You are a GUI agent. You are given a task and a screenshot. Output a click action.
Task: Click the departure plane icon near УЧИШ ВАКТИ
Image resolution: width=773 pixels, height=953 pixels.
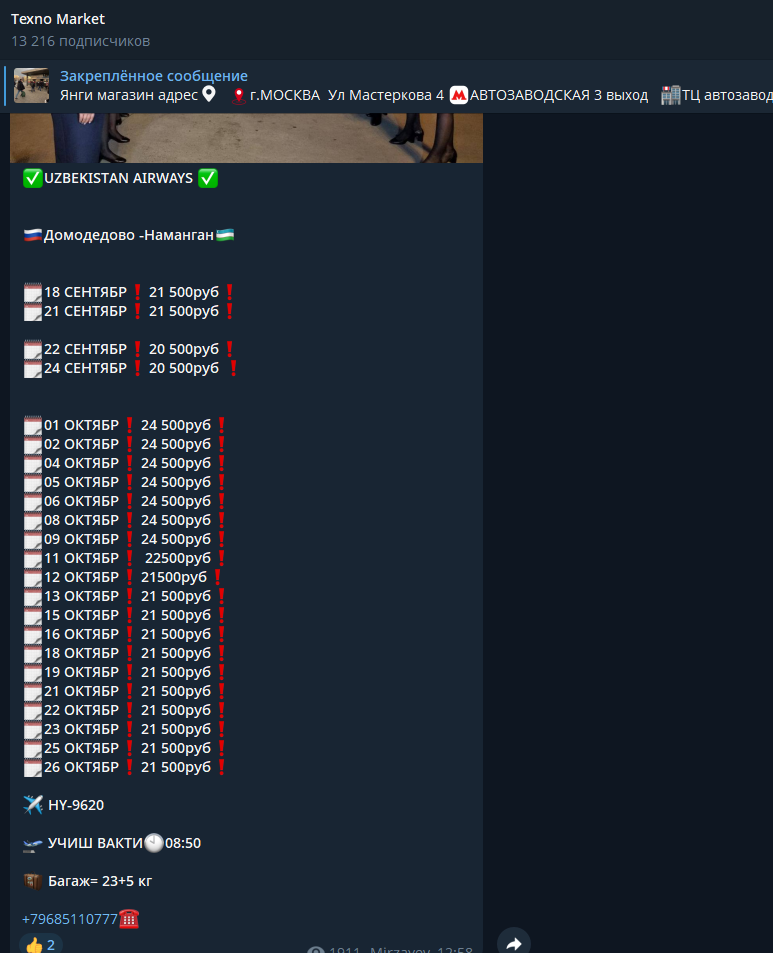coord(33,844)
